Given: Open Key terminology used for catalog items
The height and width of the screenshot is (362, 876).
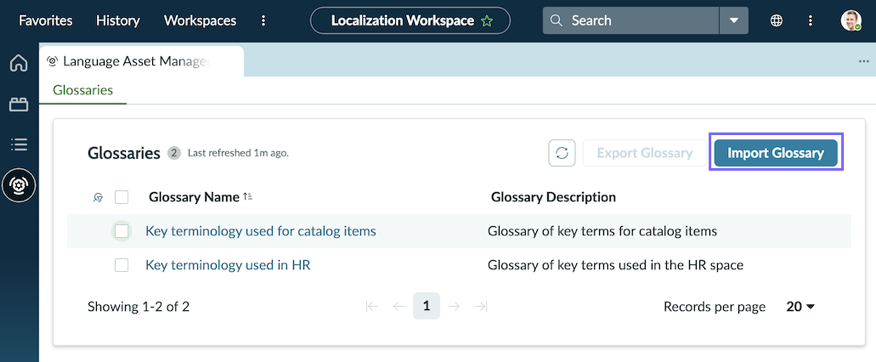Looking at the screenshot, I should point(260,231).
